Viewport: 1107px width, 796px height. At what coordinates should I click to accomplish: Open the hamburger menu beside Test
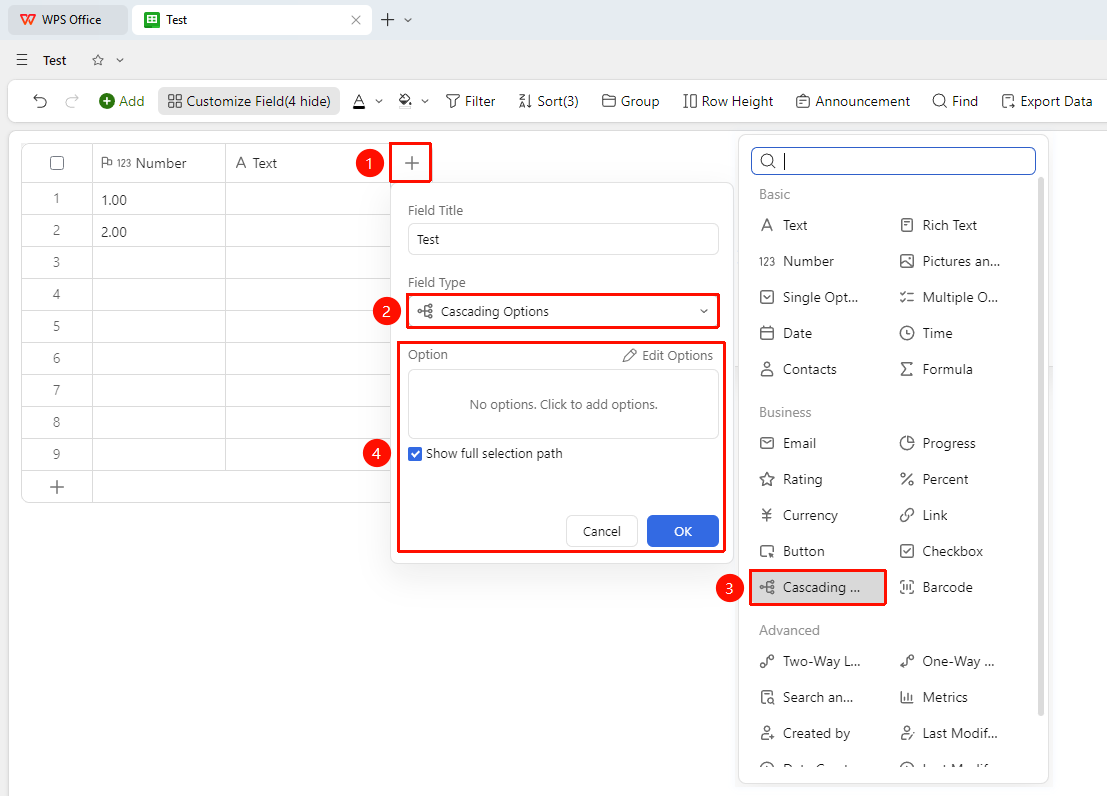pos(22,60)
